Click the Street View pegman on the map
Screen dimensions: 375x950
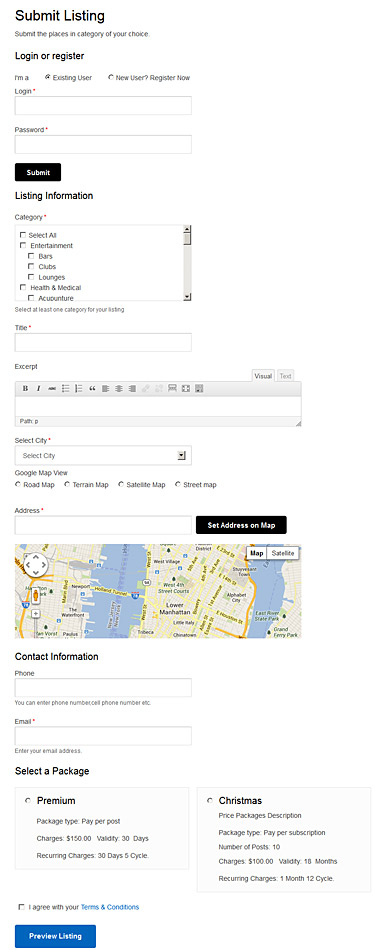(35, 595)
